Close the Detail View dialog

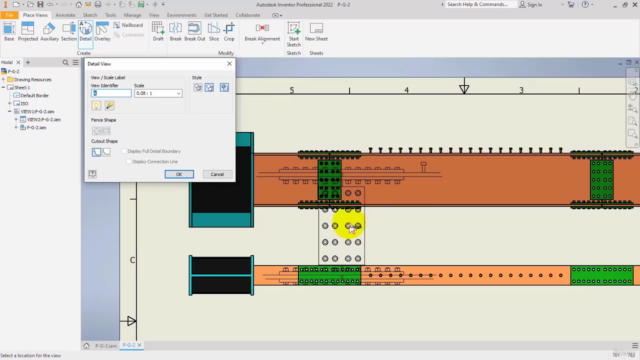(229, 64)
